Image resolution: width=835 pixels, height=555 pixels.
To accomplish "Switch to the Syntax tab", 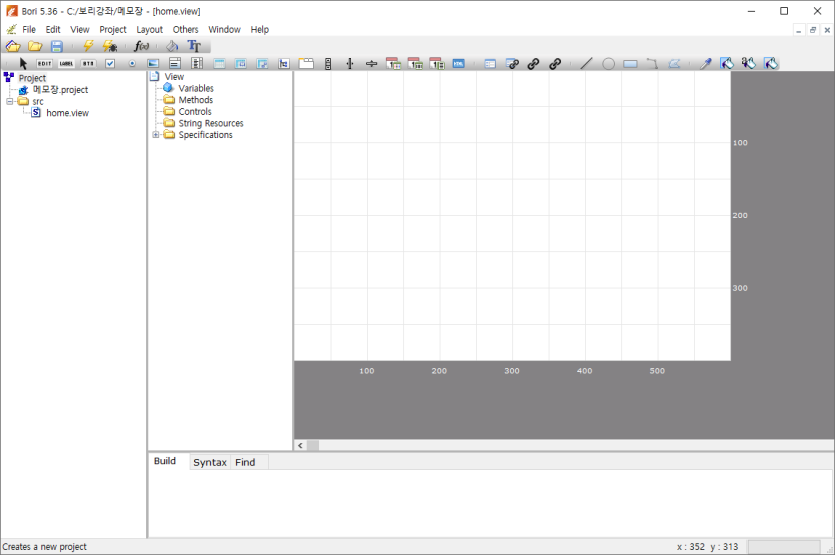I will 210,462.
